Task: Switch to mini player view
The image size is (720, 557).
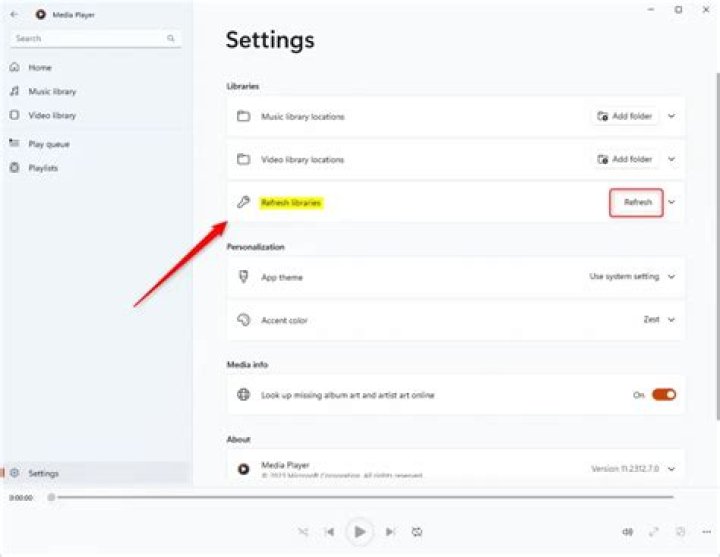Action: (x=681, y=532)
